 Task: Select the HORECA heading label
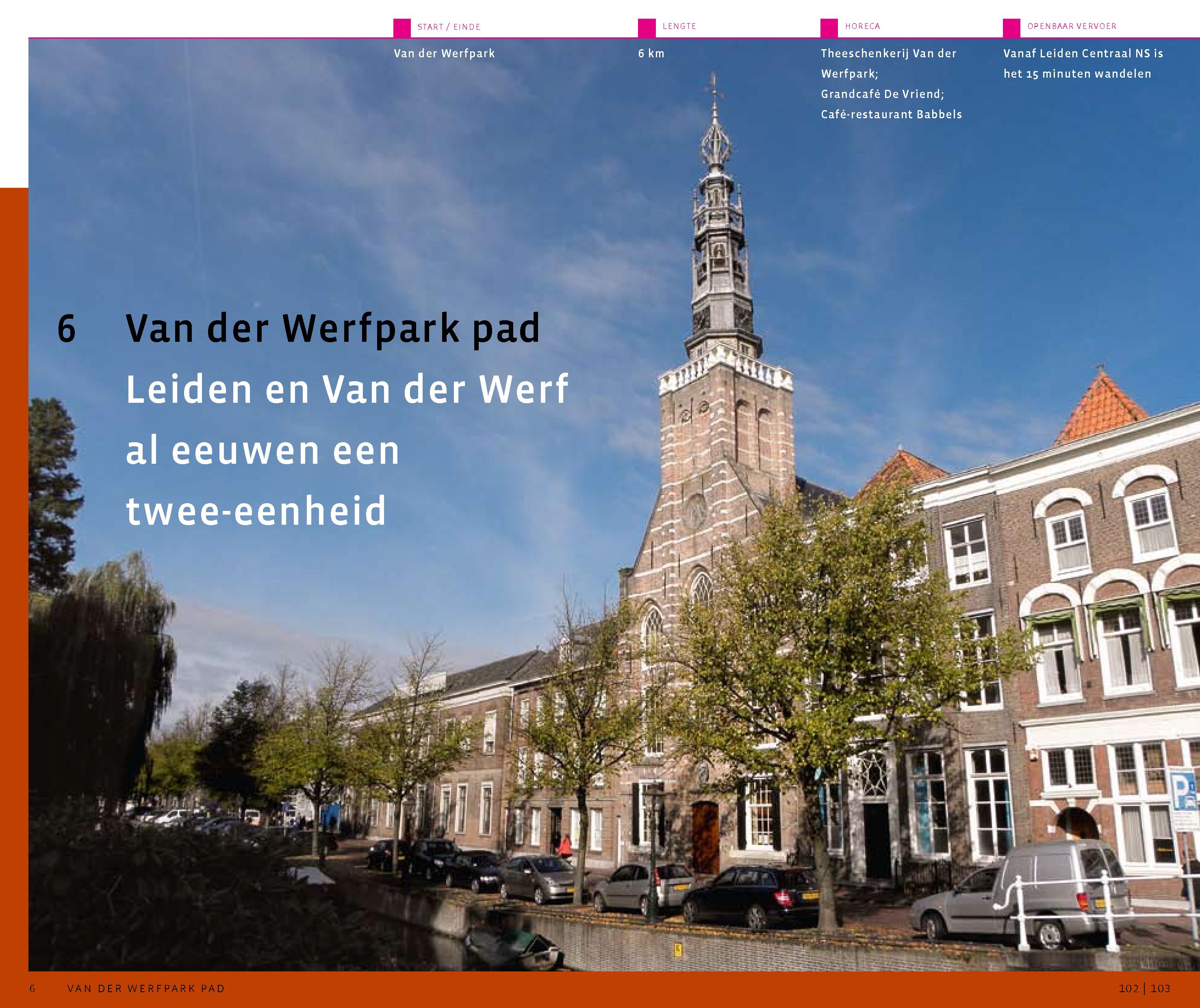click(862, 26)
